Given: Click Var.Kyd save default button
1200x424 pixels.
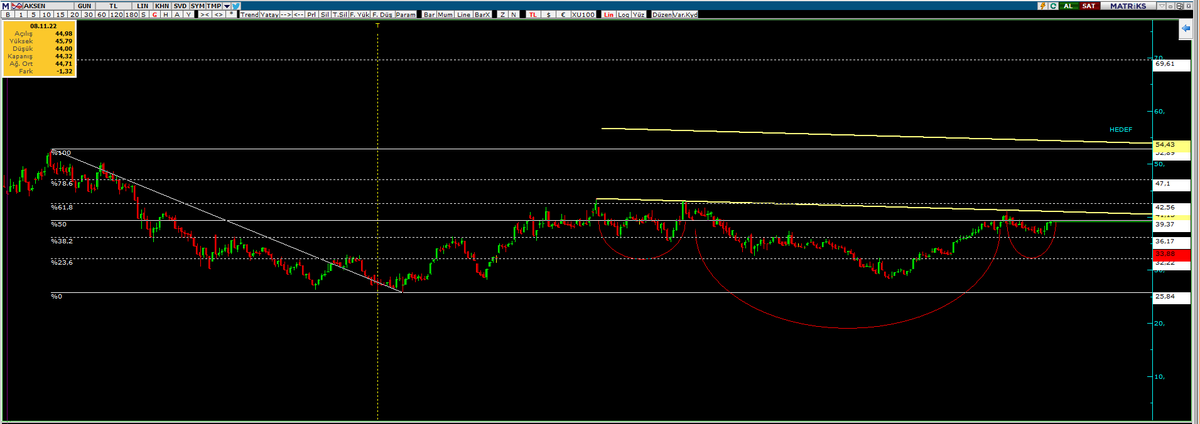Looking at the screenshot, I should [685, 15].
